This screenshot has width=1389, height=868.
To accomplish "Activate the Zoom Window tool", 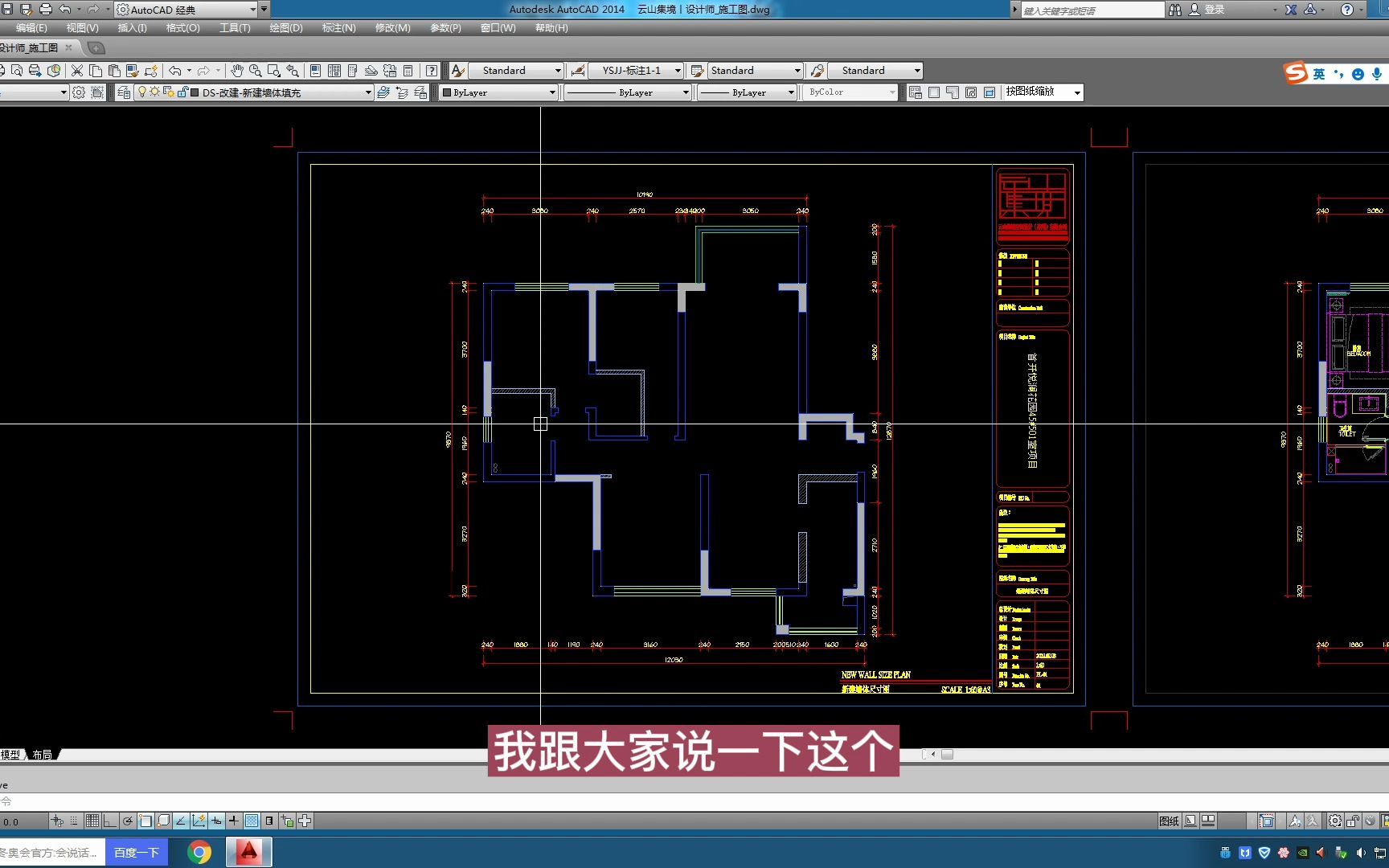I will [275, 71].
